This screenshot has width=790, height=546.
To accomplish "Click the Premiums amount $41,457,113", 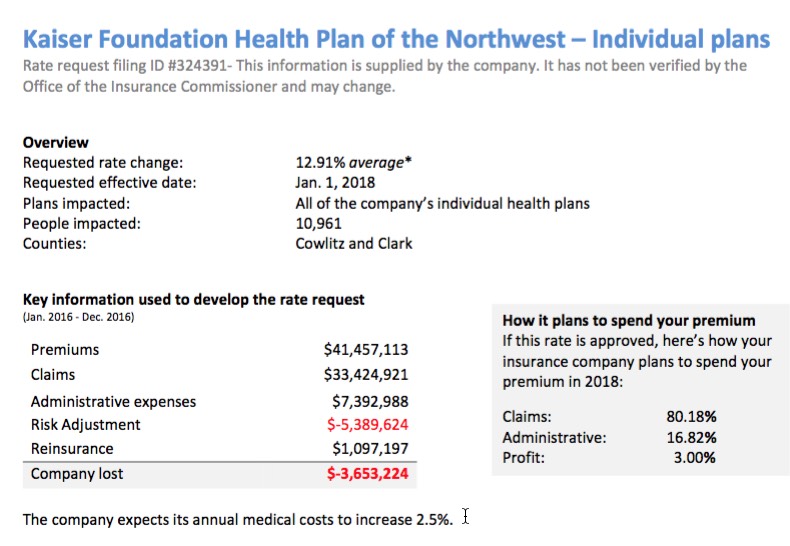I will pos(366,350).
